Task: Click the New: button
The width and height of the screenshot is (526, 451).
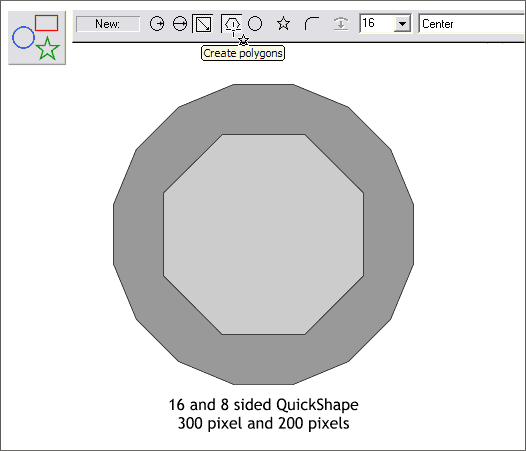Action: click(108, 24)
